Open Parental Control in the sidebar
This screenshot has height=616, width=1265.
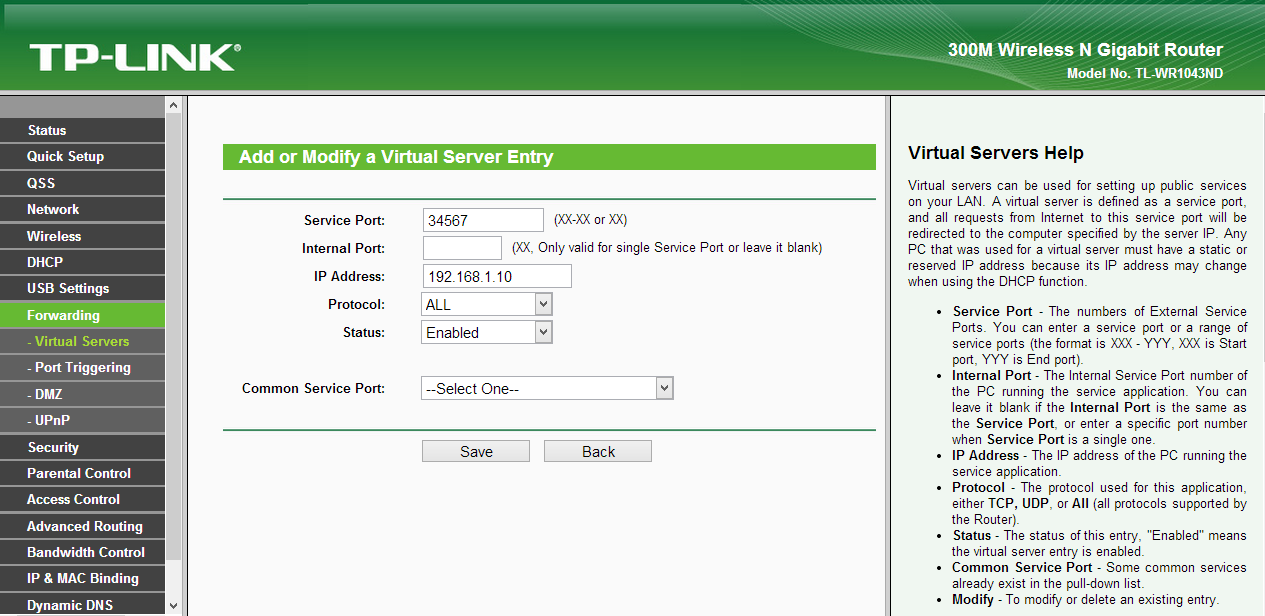(x=82, y=473)
